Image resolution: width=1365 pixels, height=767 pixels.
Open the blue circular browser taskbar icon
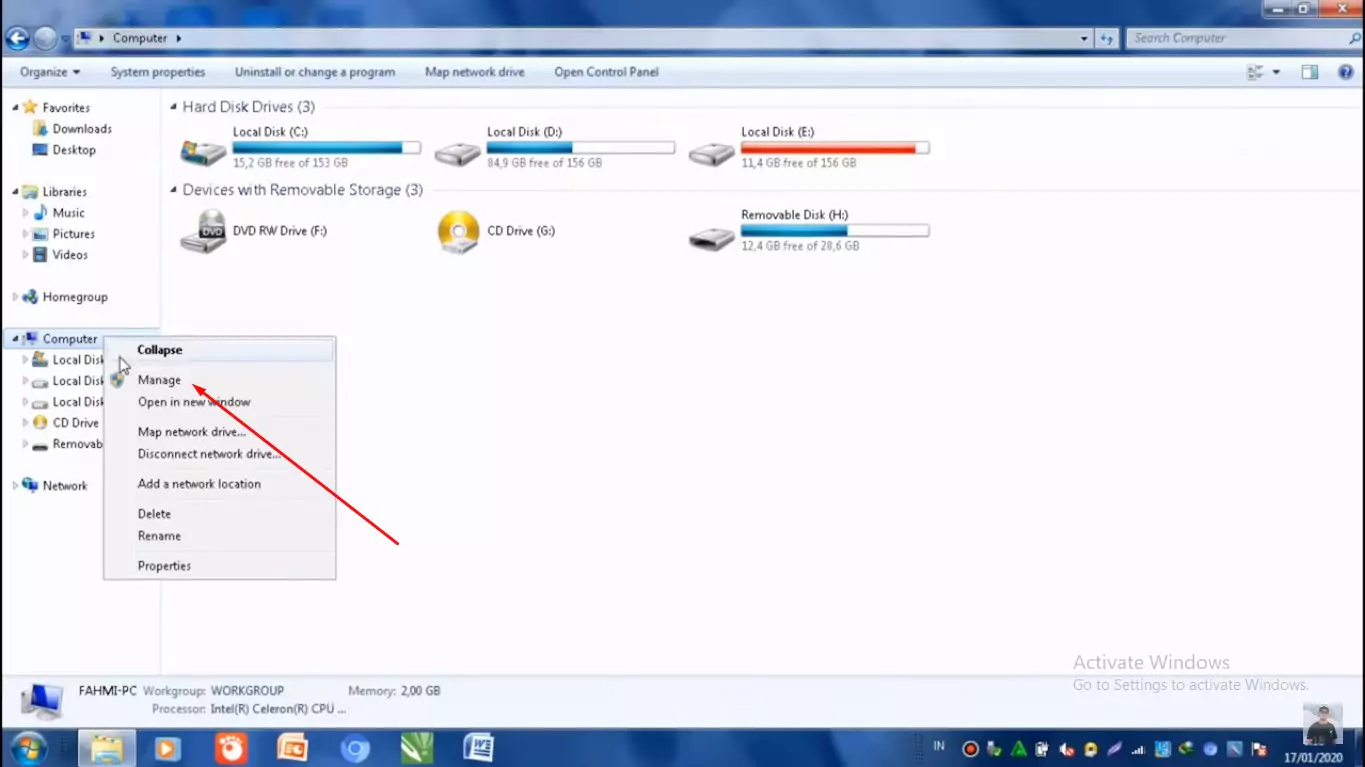click(x=355, y=749)
